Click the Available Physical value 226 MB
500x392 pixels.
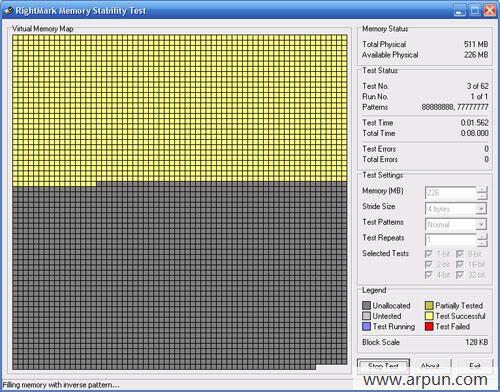476,55
